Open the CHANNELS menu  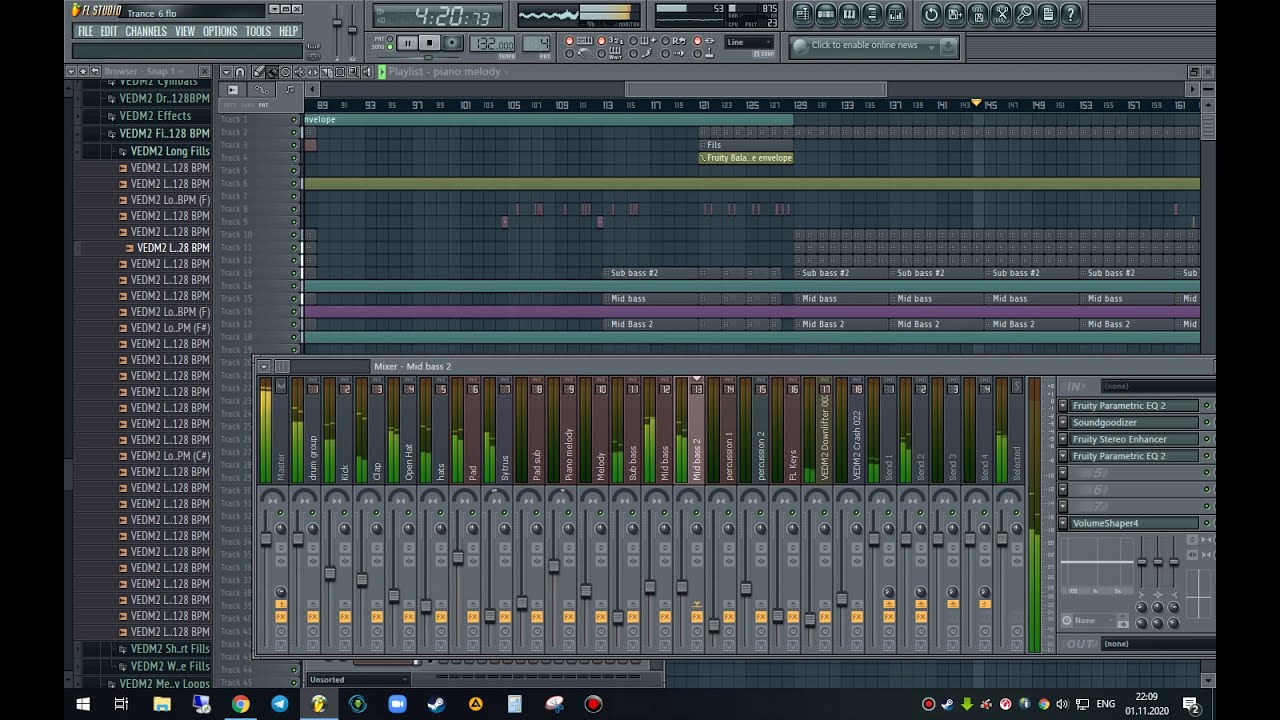(x=146, y=31)
